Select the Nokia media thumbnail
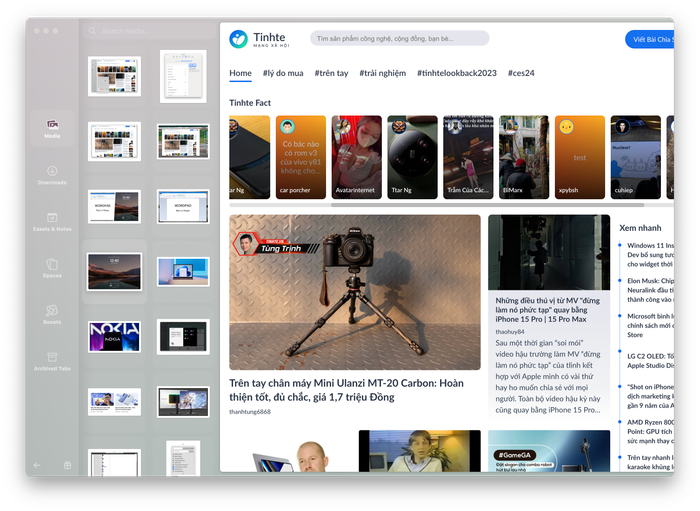 click(x=114, y=337)
